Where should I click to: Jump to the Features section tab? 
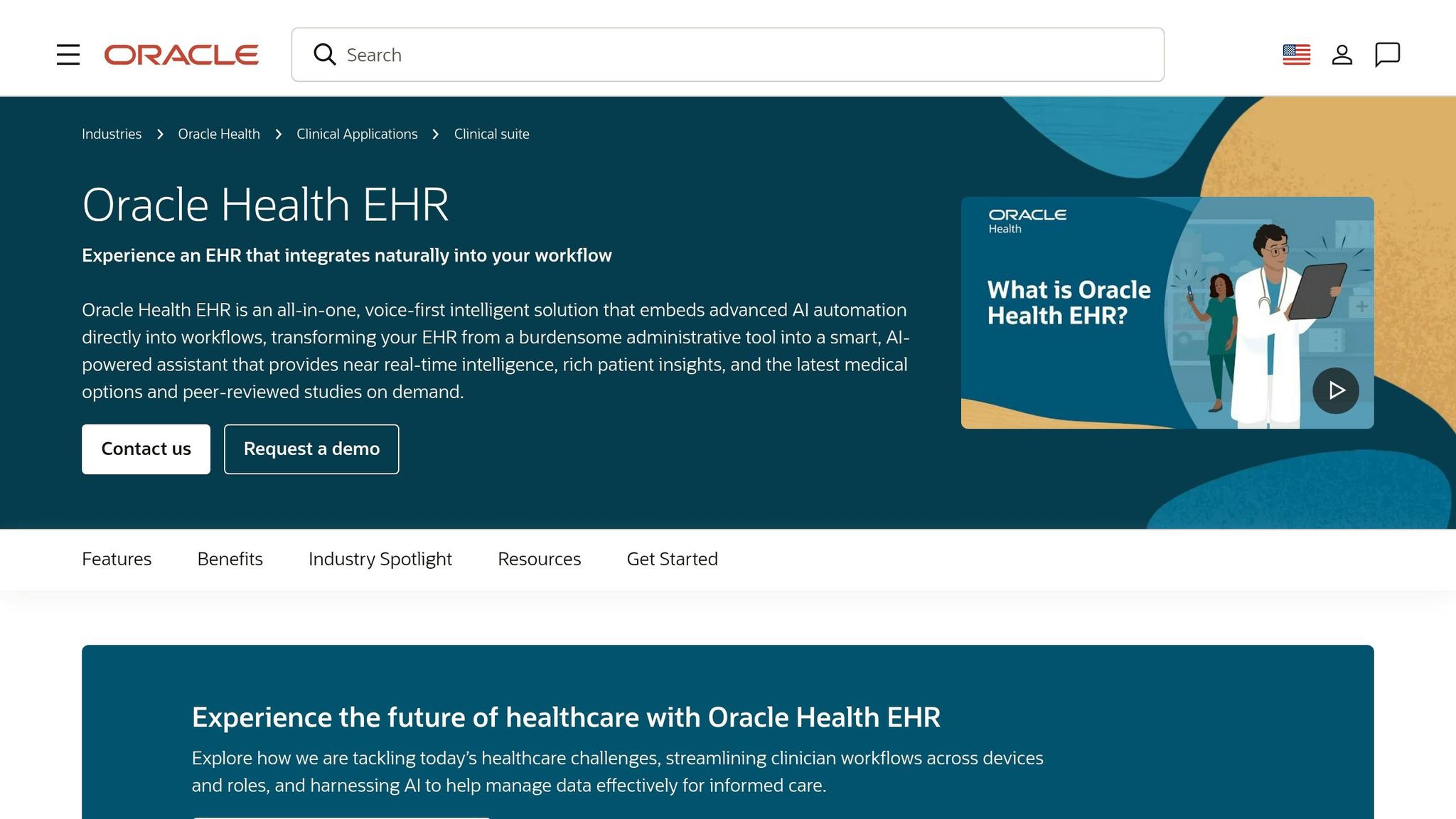click(x=117, y=559)
